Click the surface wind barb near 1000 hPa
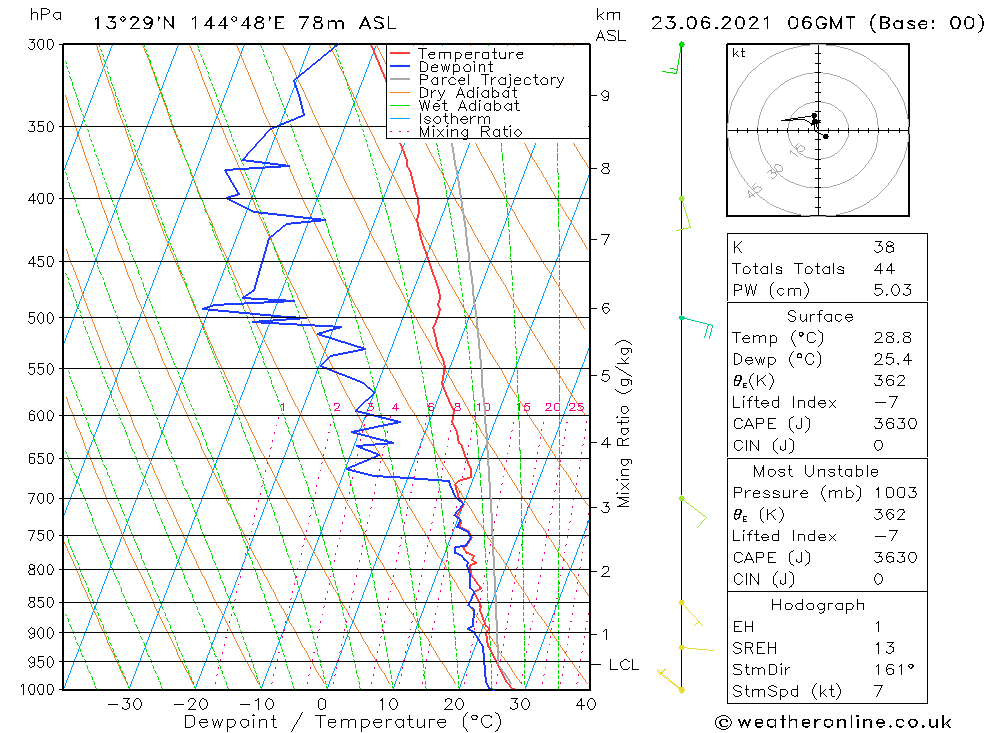This screenshot has width=1000, height=733. coord(670,680)
